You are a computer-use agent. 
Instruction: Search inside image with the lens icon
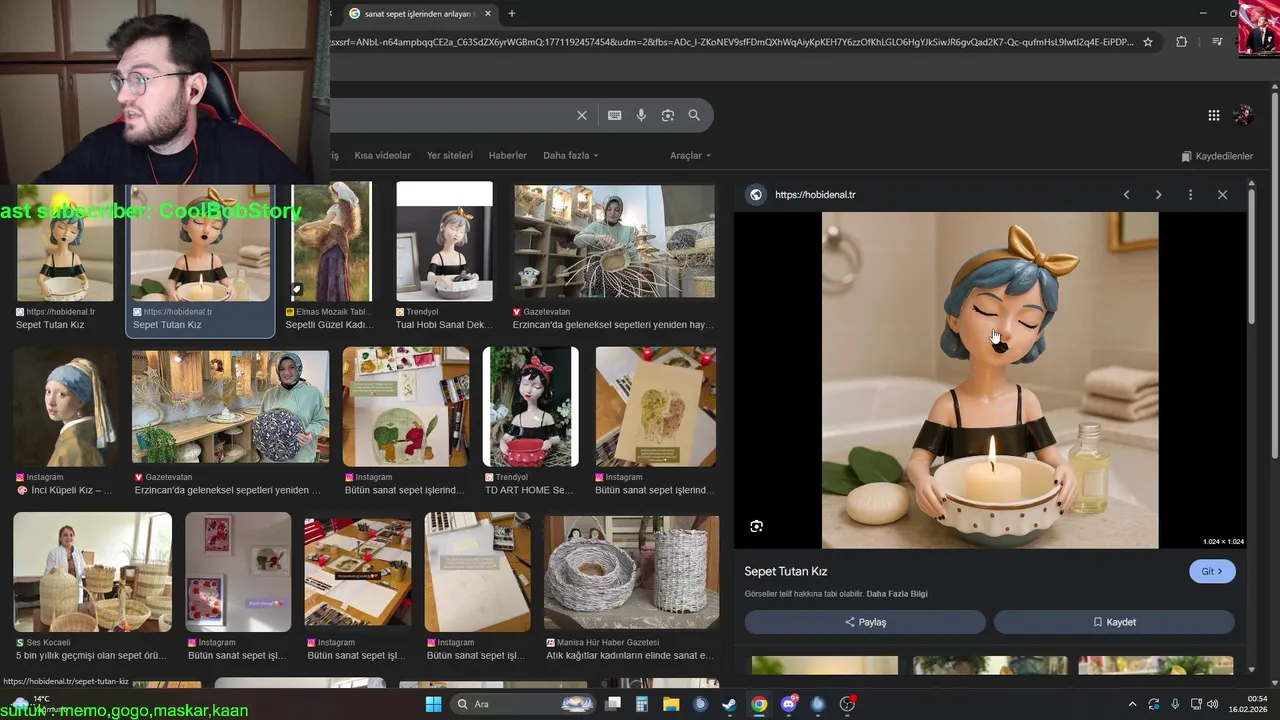point(757,526)
